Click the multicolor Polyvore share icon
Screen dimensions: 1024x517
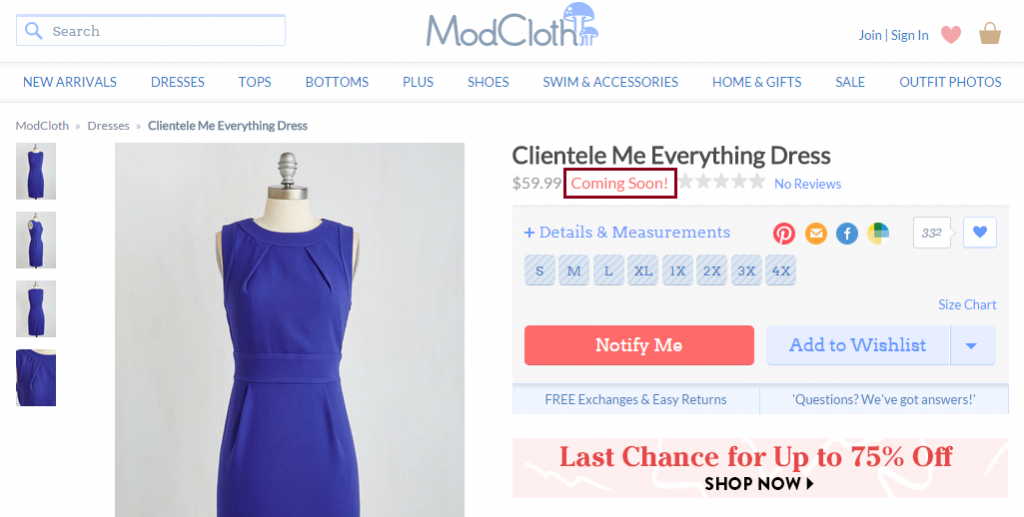tap(878, 233)
